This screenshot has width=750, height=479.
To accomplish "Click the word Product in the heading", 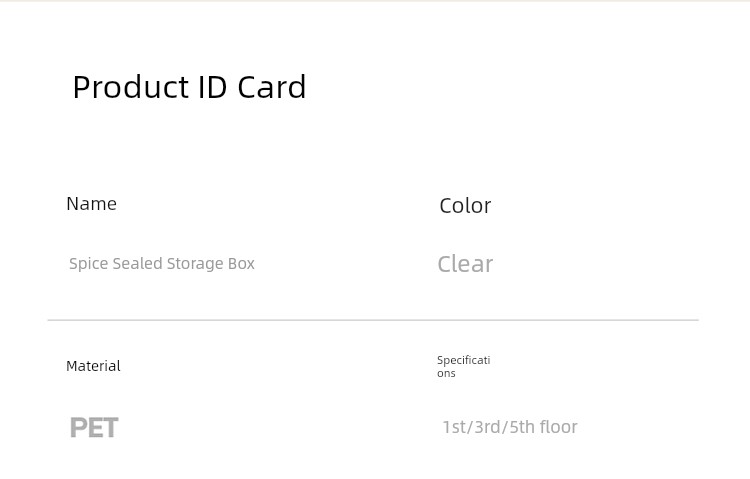I will pyautogui.click(x=131, y=88).
